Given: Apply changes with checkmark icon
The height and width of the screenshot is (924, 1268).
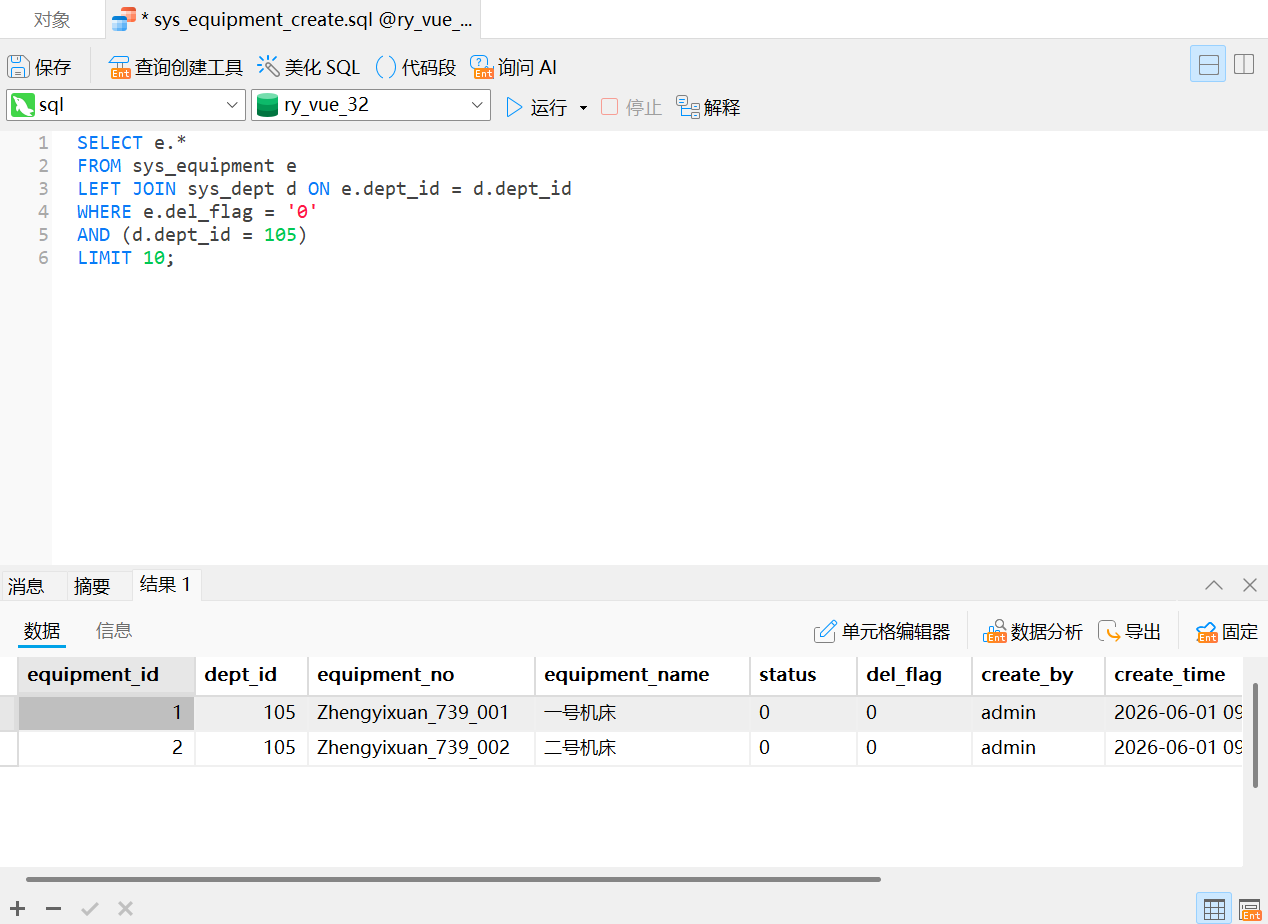Looking at the screenshot, I should pyautogui.click(x=90, y=908).
